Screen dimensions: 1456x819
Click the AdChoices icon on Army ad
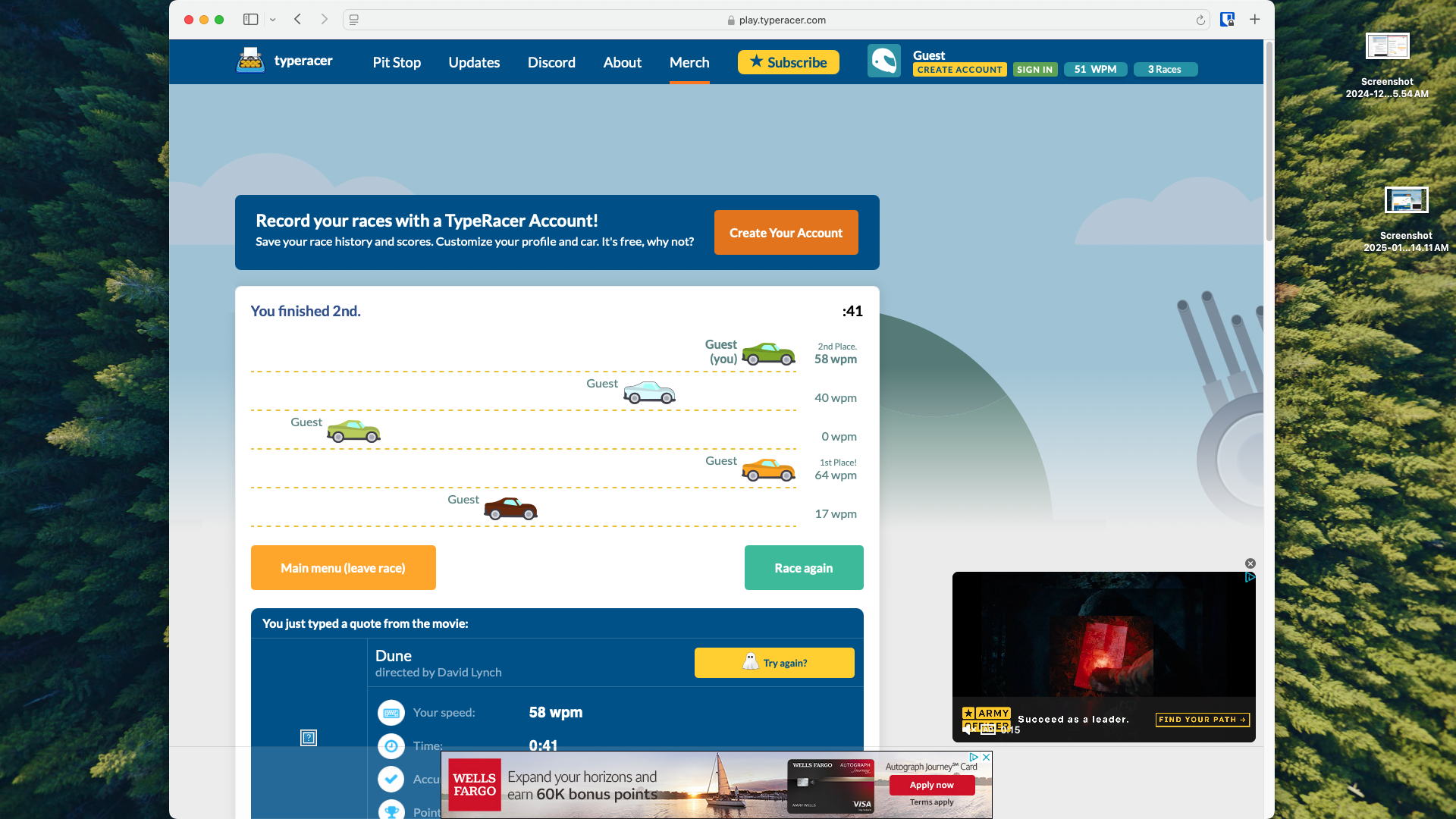[x=1250, y=577]
